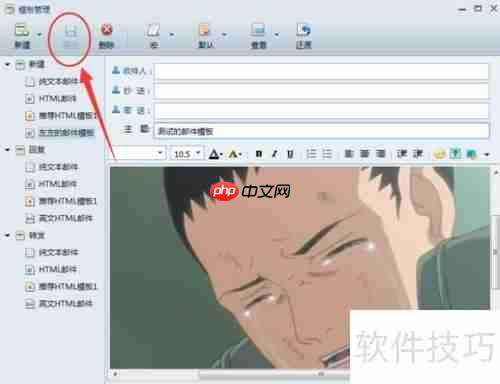Collapse the 回复 reply tree group
Screen dimensions: 500x384
[x=7, y=150]
